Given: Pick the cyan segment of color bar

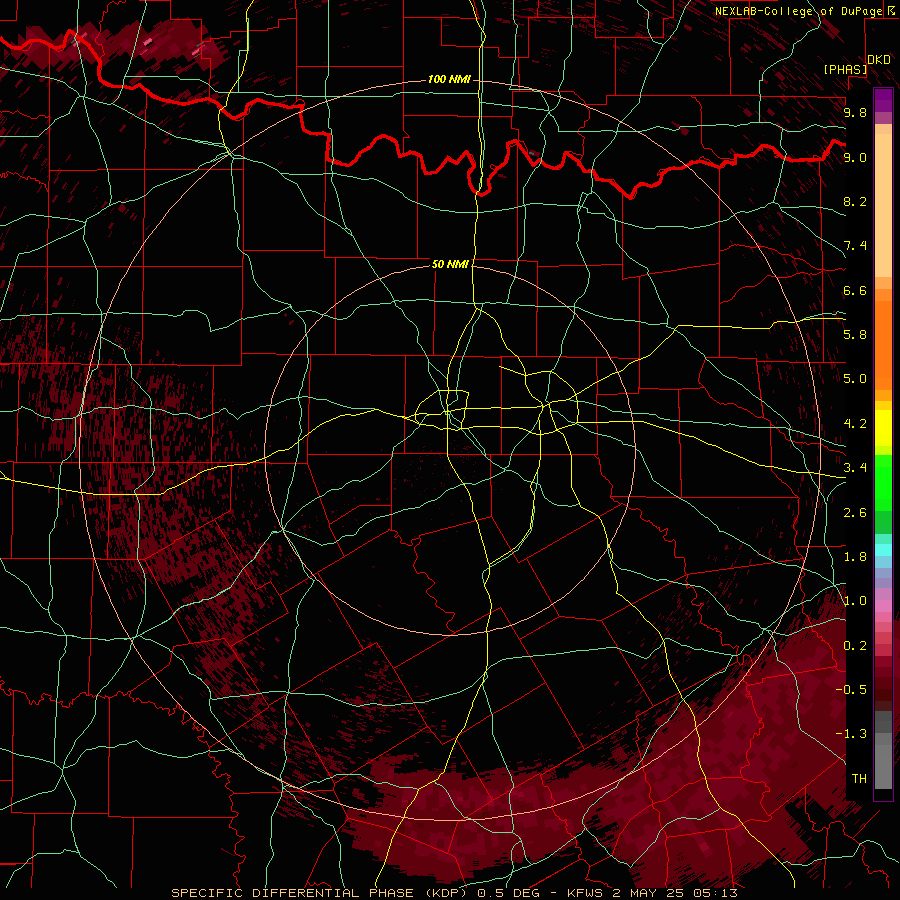Looking at the screenshot, I should [x=883, y=550].
